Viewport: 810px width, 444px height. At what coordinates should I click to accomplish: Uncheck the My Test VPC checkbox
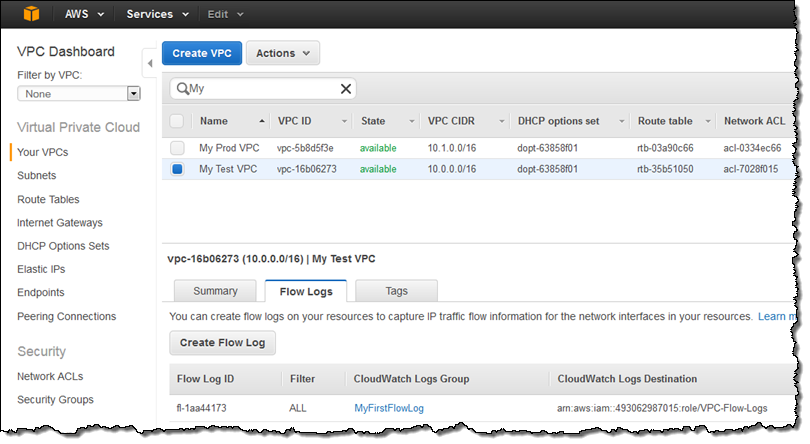click(177, 169)
